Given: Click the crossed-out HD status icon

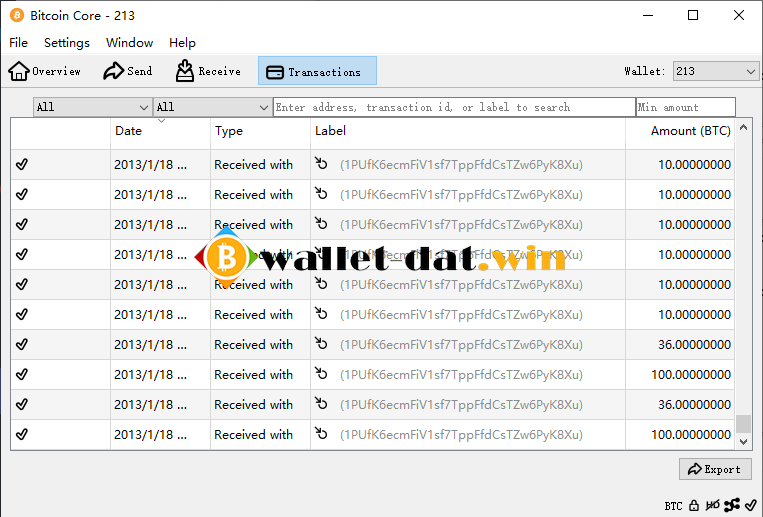Looking at the screenshot, I should click(x=712, y=505).
